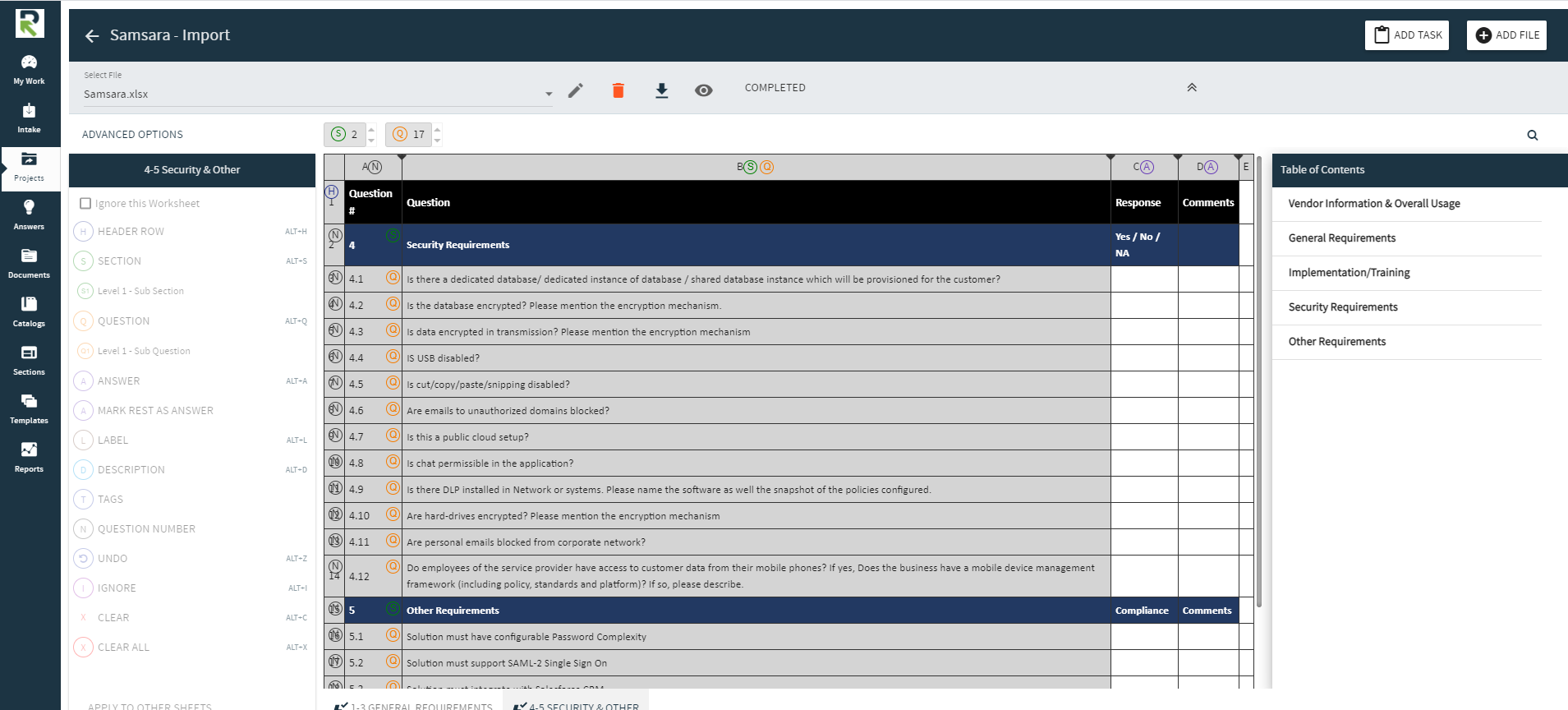The width and height of the screenshot is (1568, 710).
Task: Open column C header dropdown triangle
Action: coord(1178,157)
